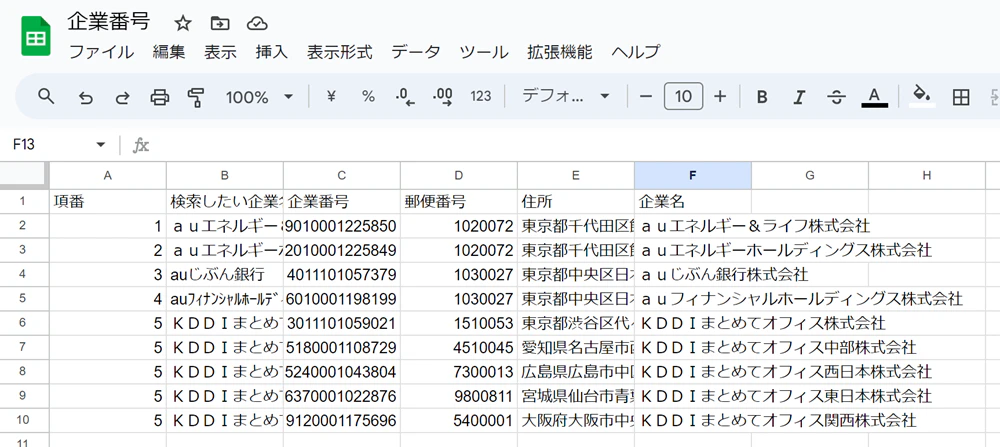Click cell ＫＤＤＩまとめてオフィス関西株式会社

pos(693,420)
